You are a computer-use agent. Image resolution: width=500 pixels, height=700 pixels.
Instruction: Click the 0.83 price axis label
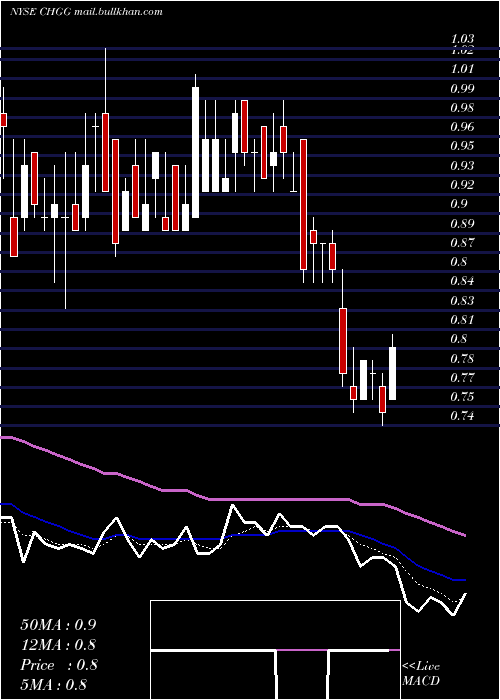(462, 301)
